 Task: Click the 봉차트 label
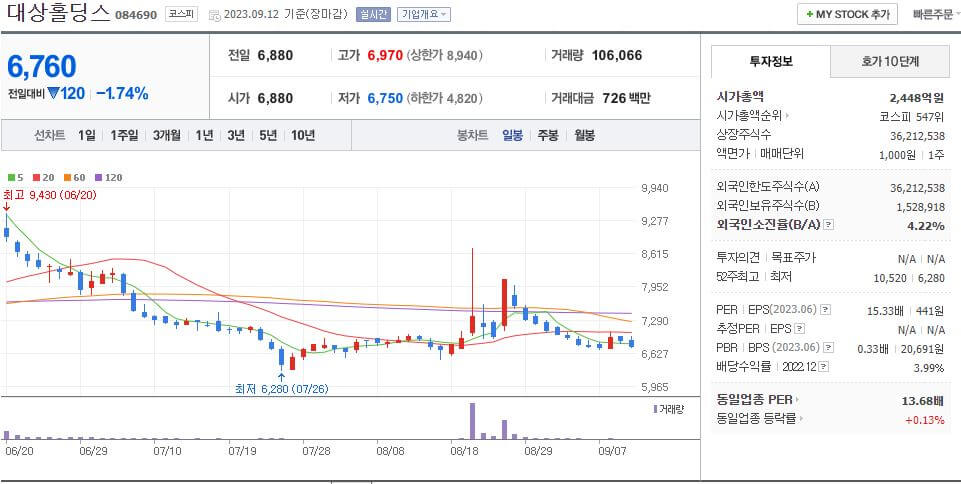click(472, 135)
